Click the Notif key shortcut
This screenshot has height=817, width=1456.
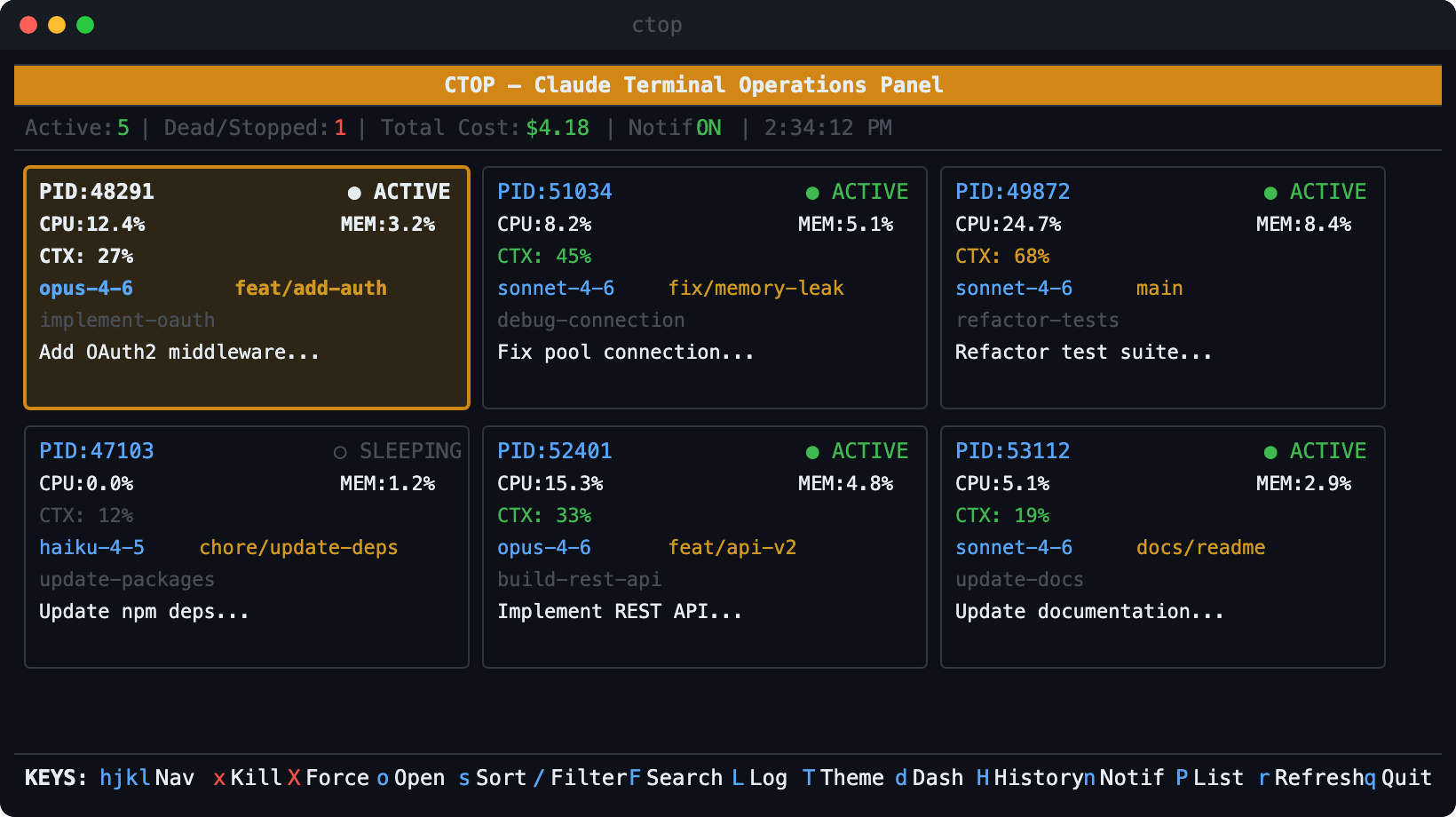(x=1125, y=778)
